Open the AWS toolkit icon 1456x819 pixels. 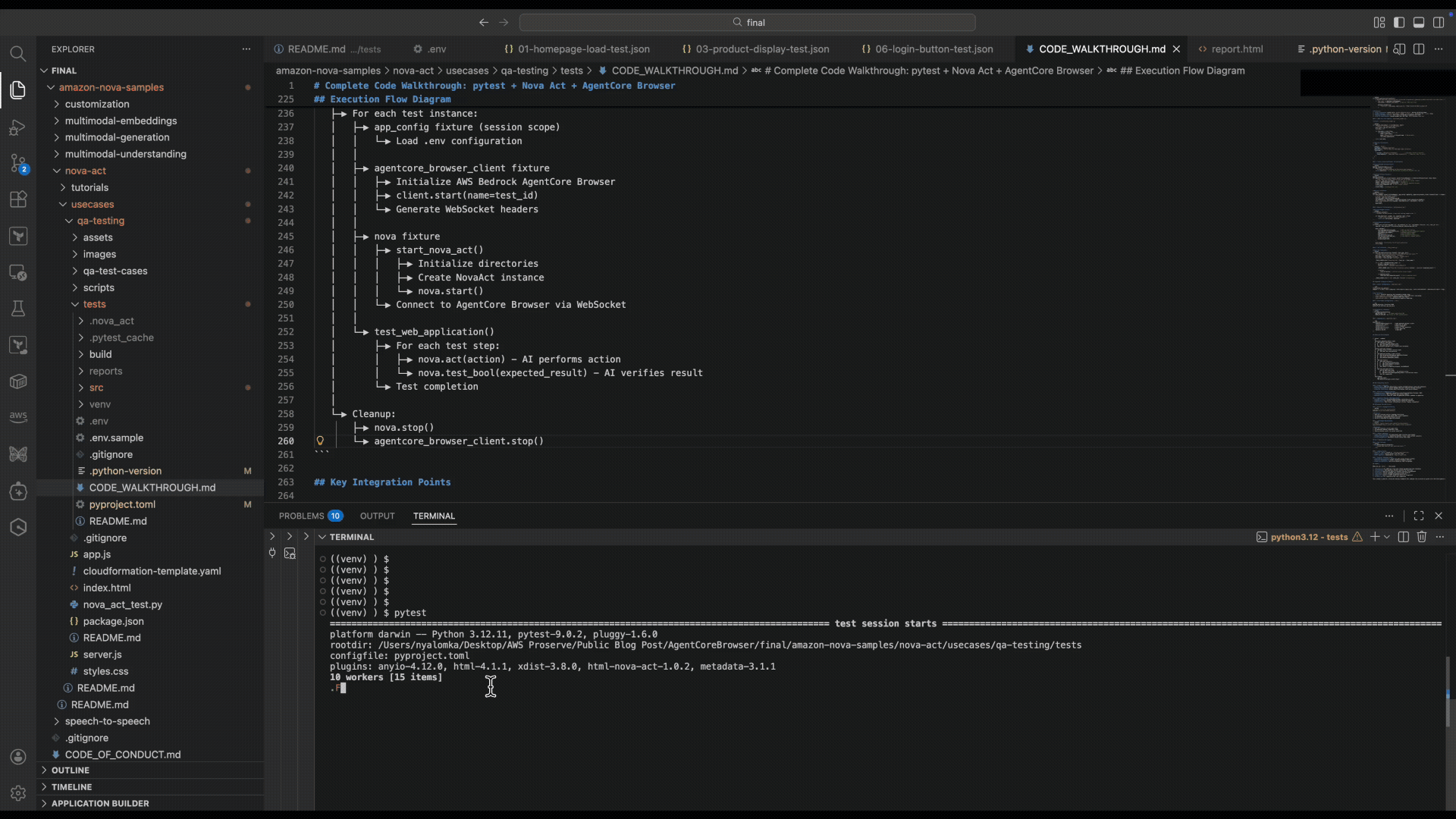click(18, 417)
